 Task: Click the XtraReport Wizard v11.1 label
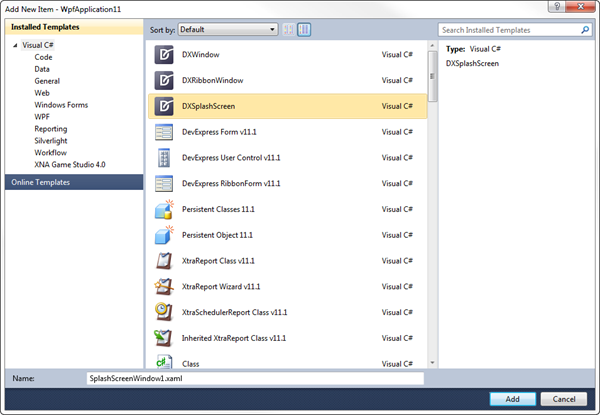[x=221, y=286]
